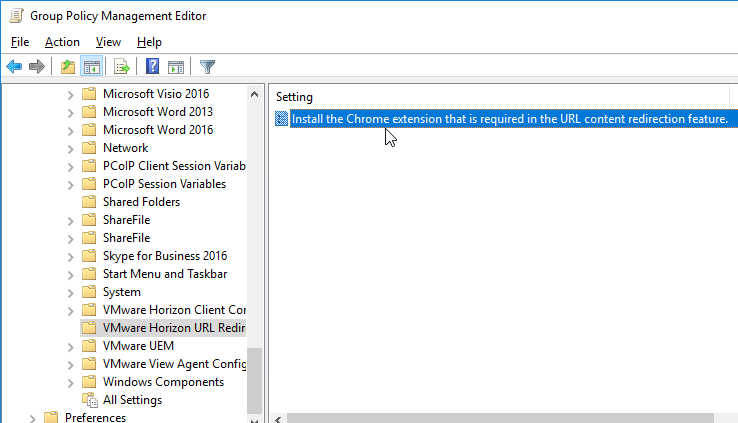Click the folder icon beside VMware UEM

[x=89, y=346]
